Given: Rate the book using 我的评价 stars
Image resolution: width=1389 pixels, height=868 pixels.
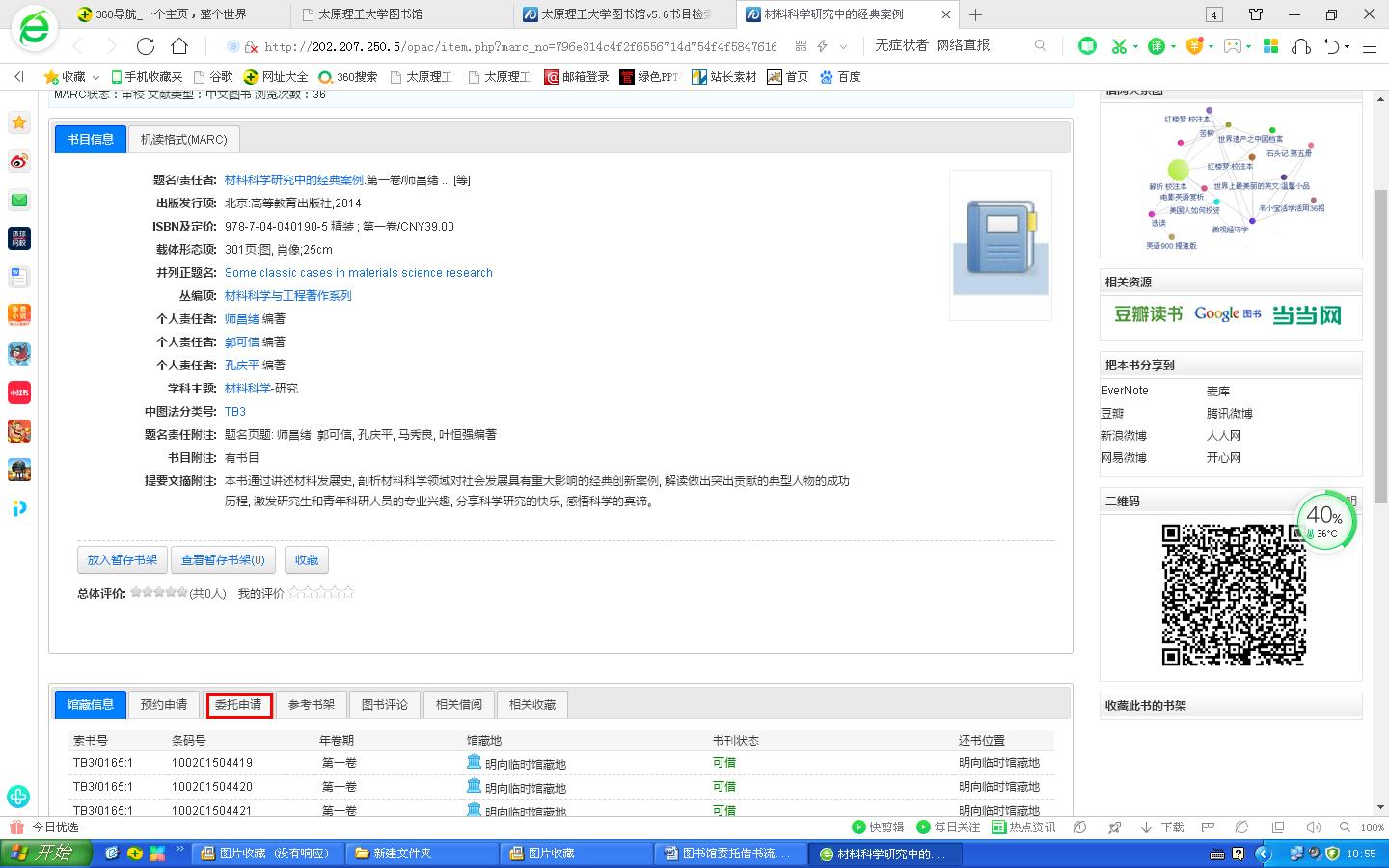Looking at the screenshot, I should [x=322, y=593].
